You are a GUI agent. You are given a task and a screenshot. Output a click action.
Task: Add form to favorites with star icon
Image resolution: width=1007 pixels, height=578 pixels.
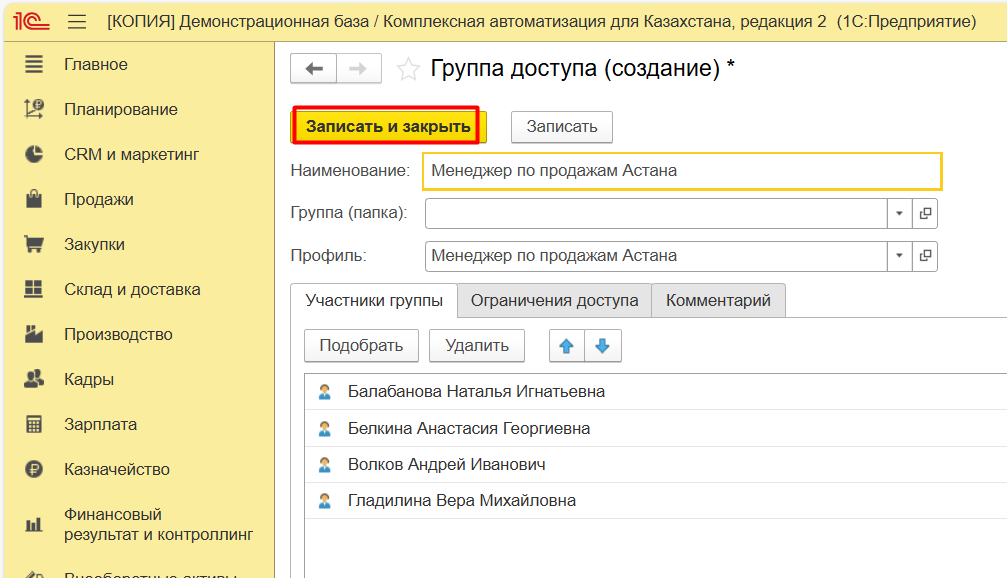[x=408, y=69]
